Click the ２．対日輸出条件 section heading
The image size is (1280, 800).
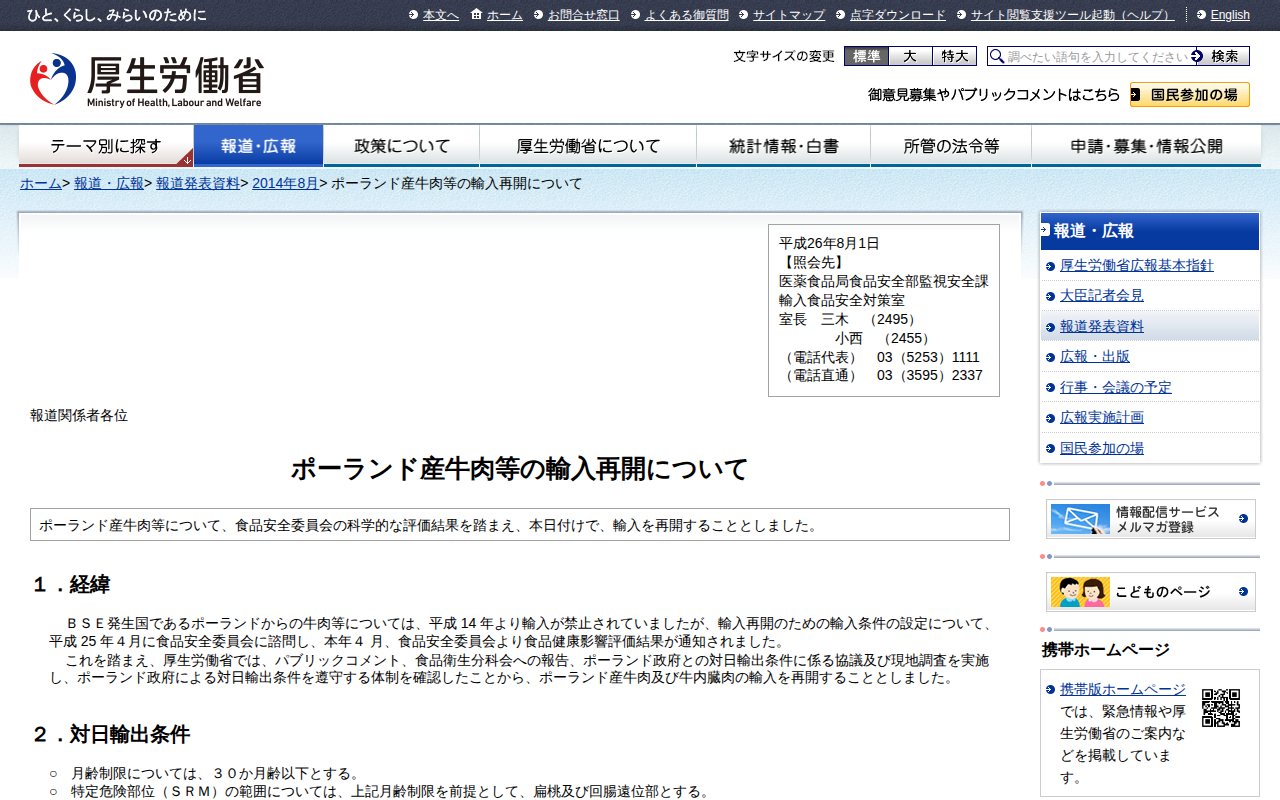tap(110, 735)
